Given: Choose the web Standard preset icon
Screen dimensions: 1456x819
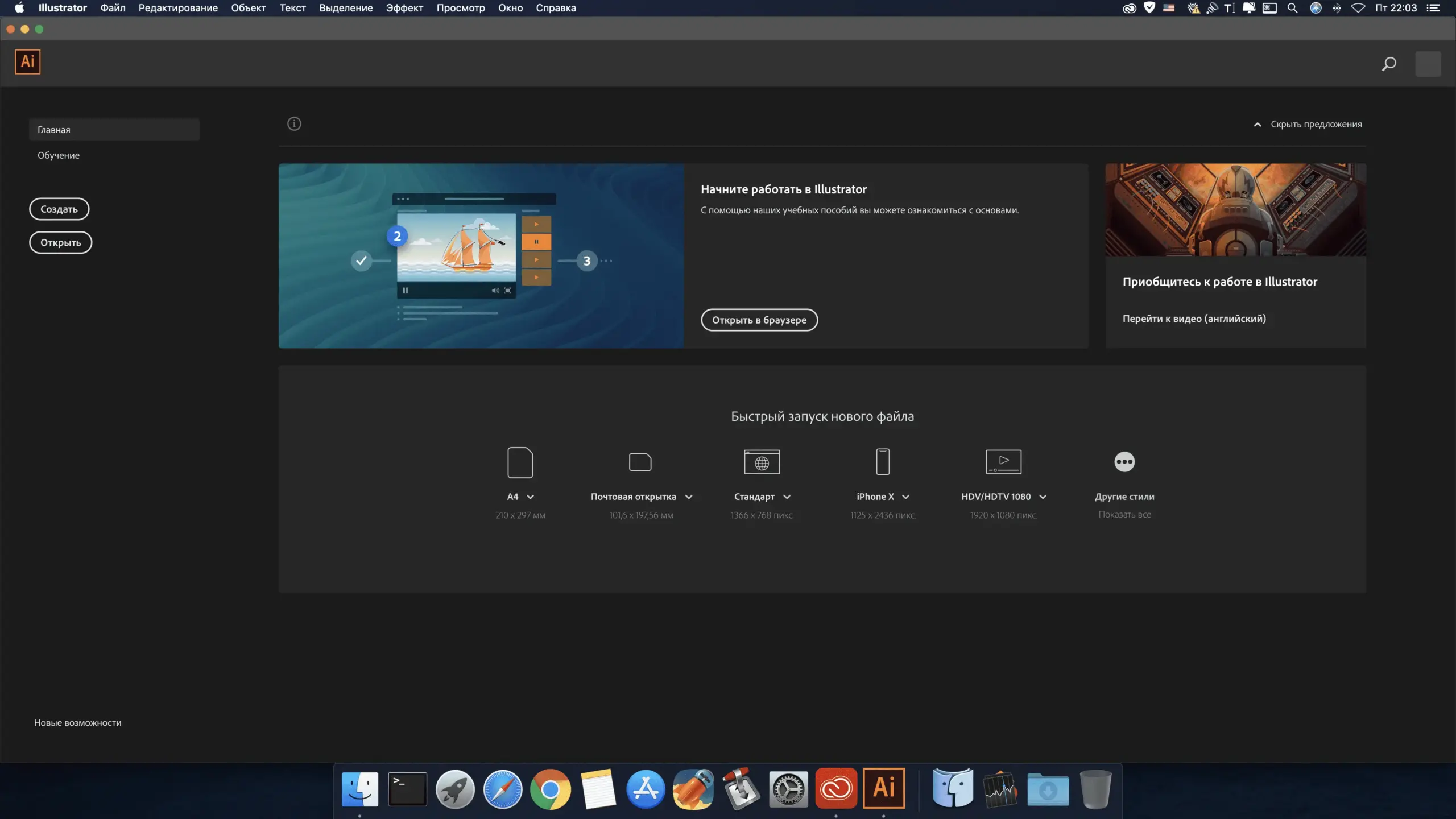Looking at the screenshot, I should point(762,462).
